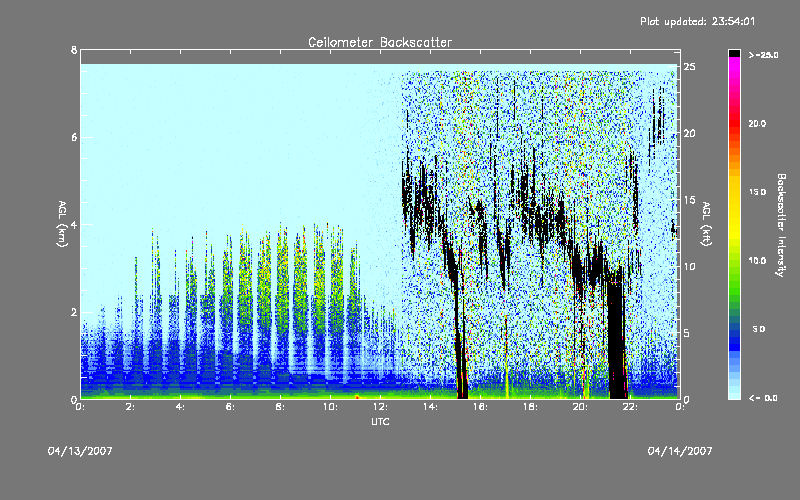Screen dimensions: 800x500
Task: Select the "AGL (kft)" axis label
Action: click(706, 224)
